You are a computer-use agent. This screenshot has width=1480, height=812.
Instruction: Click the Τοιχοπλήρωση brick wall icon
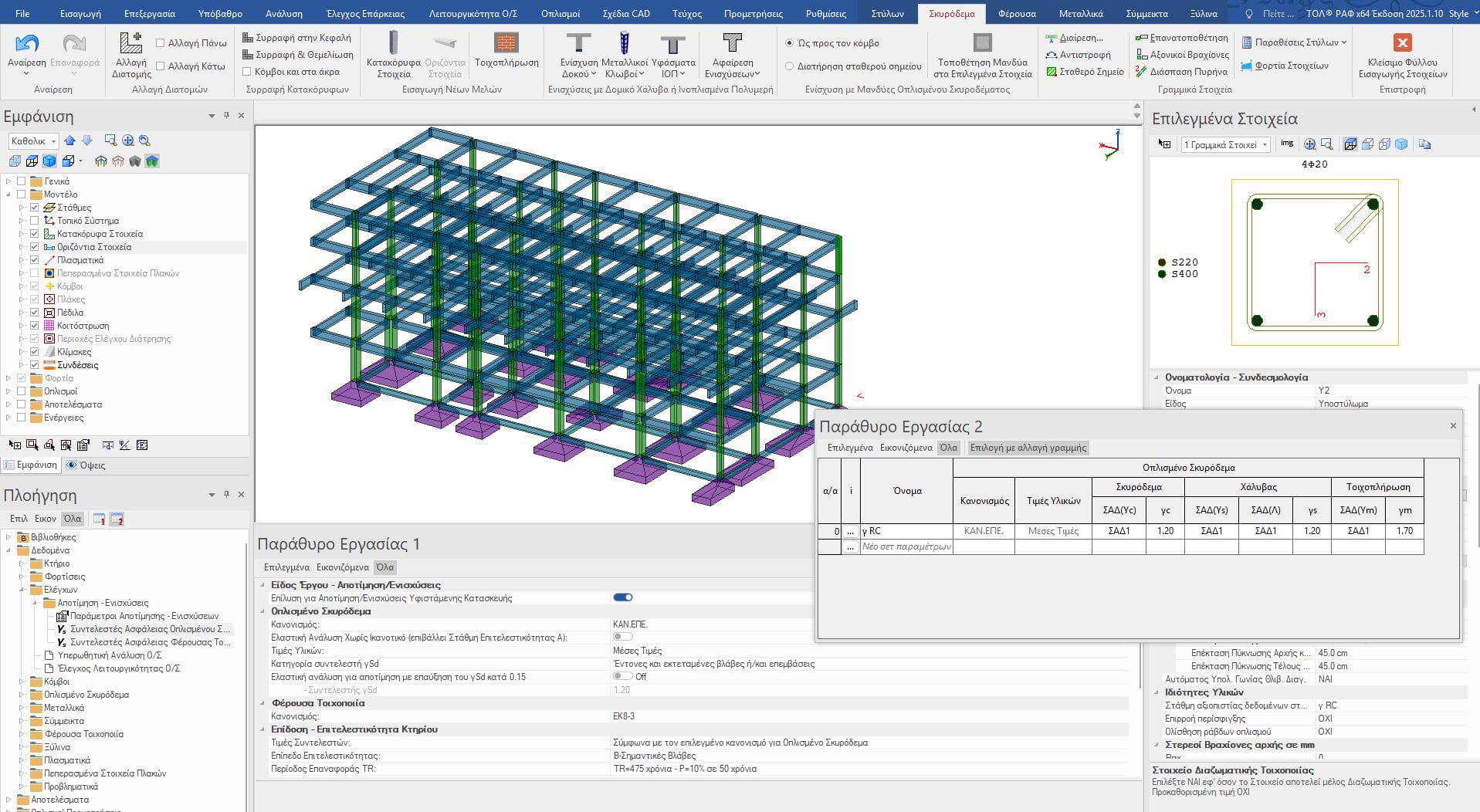click(x=506, y=43)
